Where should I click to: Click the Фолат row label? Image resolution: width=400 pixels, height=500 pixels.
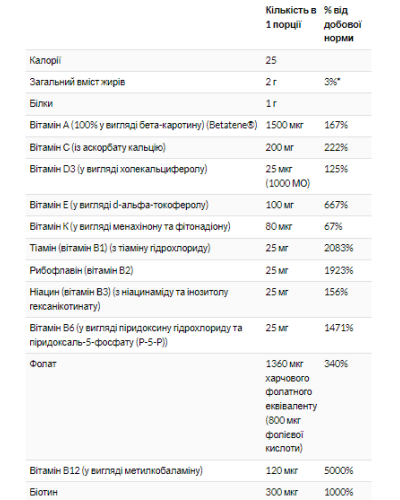[x=43, y=364]
